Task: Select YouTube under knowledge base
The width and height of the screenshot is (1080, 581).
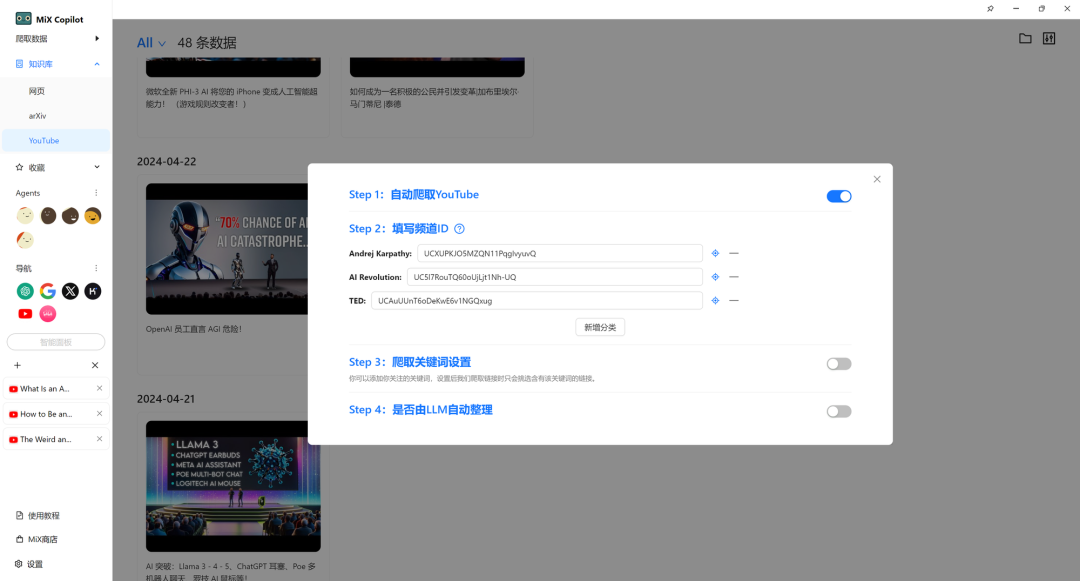Action: click(x=56, y=140)
